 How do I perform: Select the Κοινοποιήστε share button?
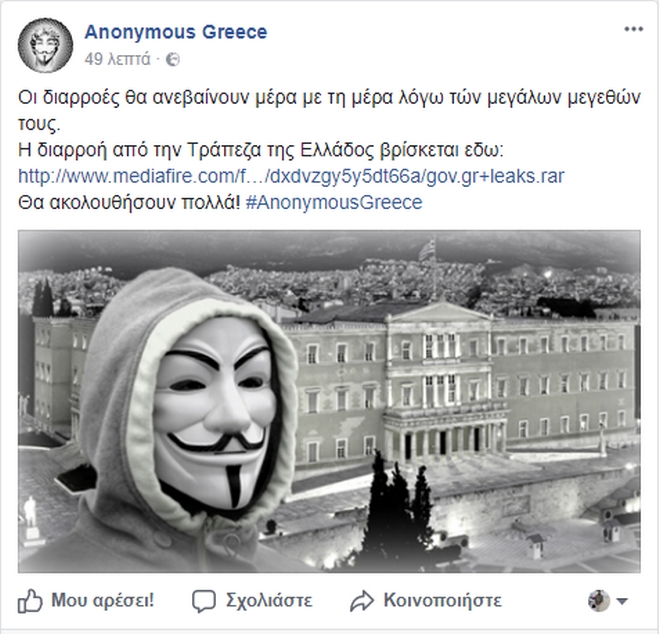coord(442,600)
